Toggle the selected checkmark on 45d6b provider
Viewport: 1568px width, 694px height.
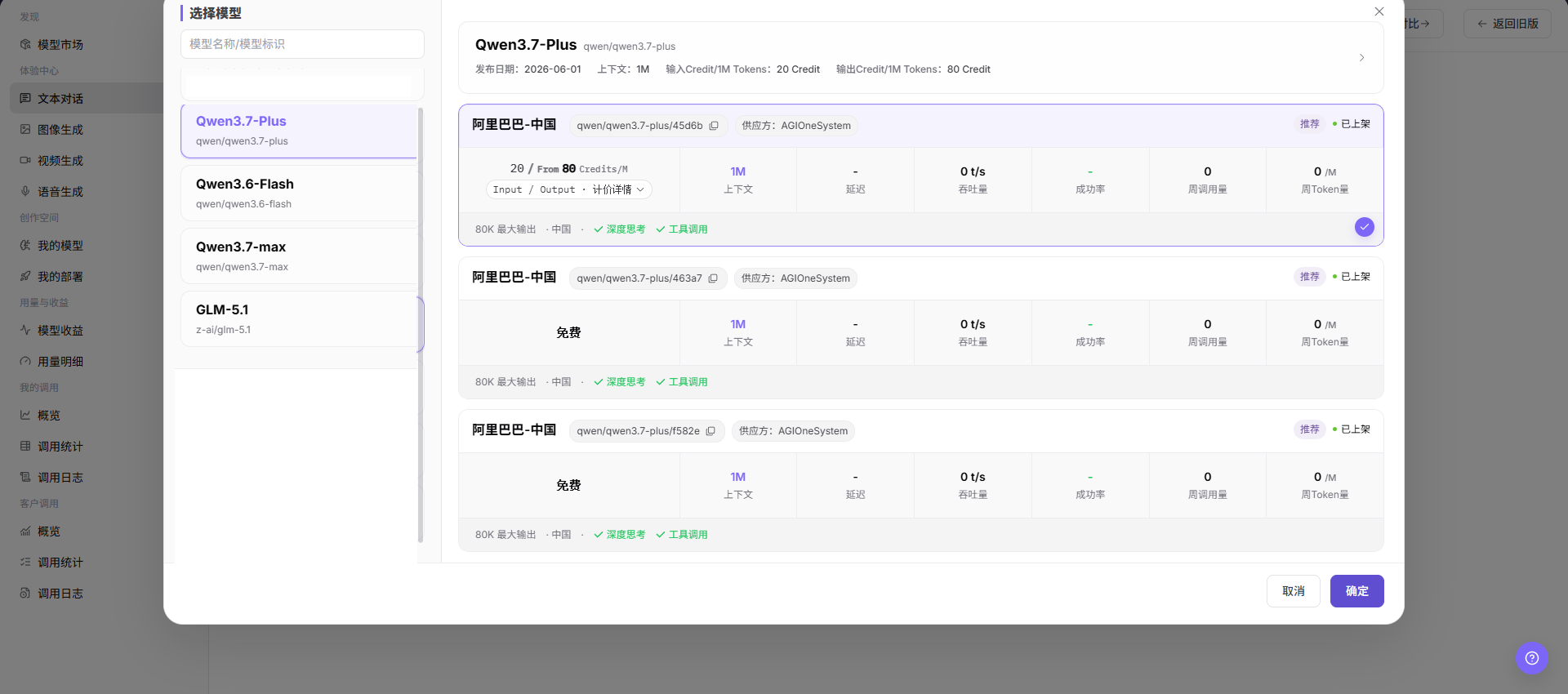coord(1365,227)
